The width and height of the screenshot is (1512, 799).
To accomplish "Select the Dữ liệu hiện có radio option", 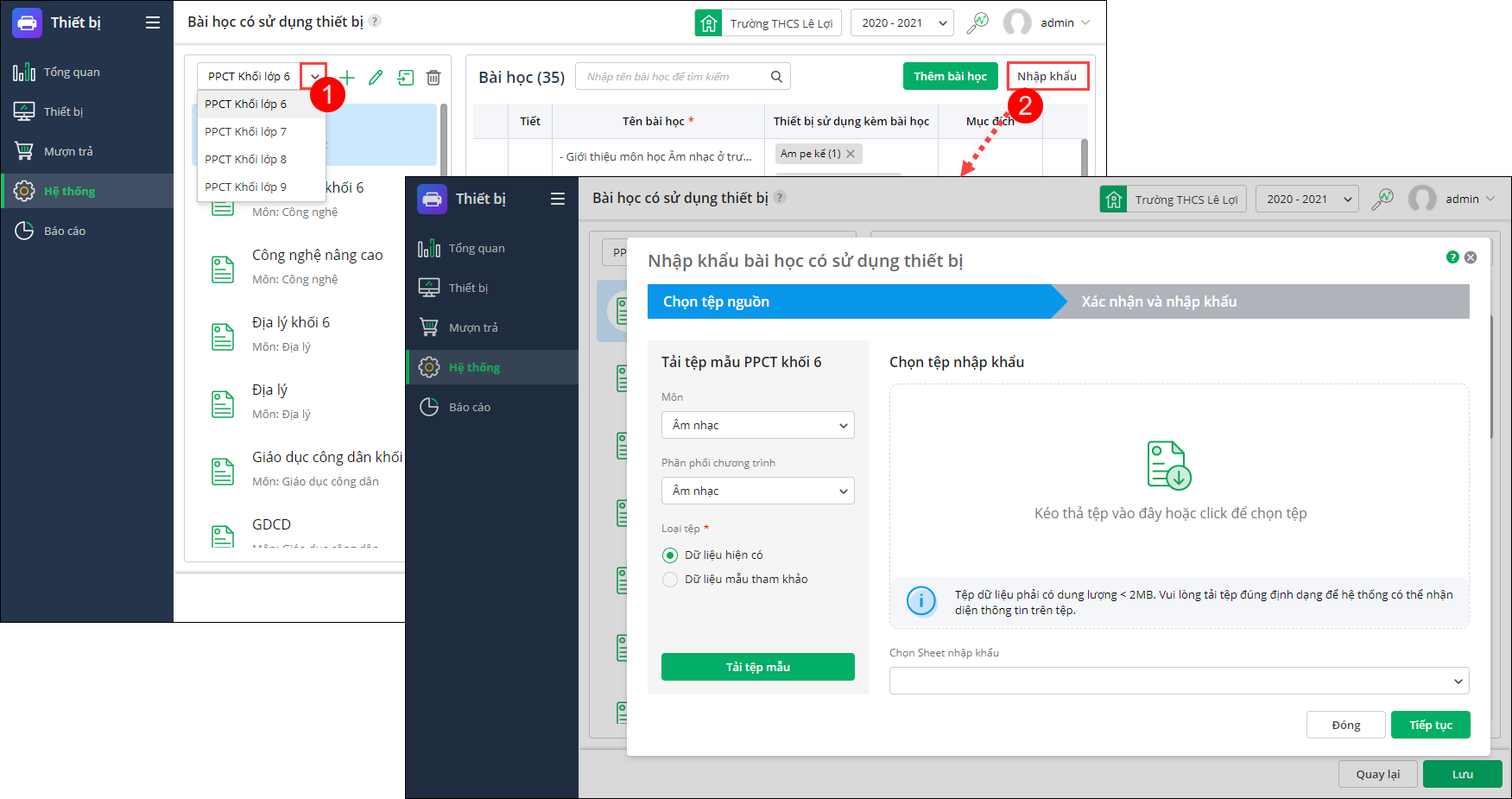I will coord(670,555).
